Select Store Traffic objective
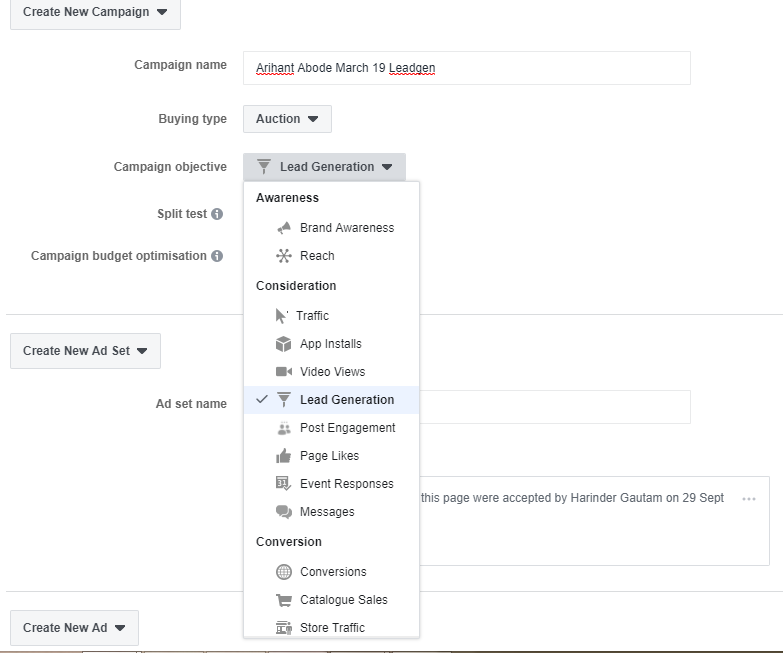This screenshot has width=783, height=653. (x=332, y=627)
